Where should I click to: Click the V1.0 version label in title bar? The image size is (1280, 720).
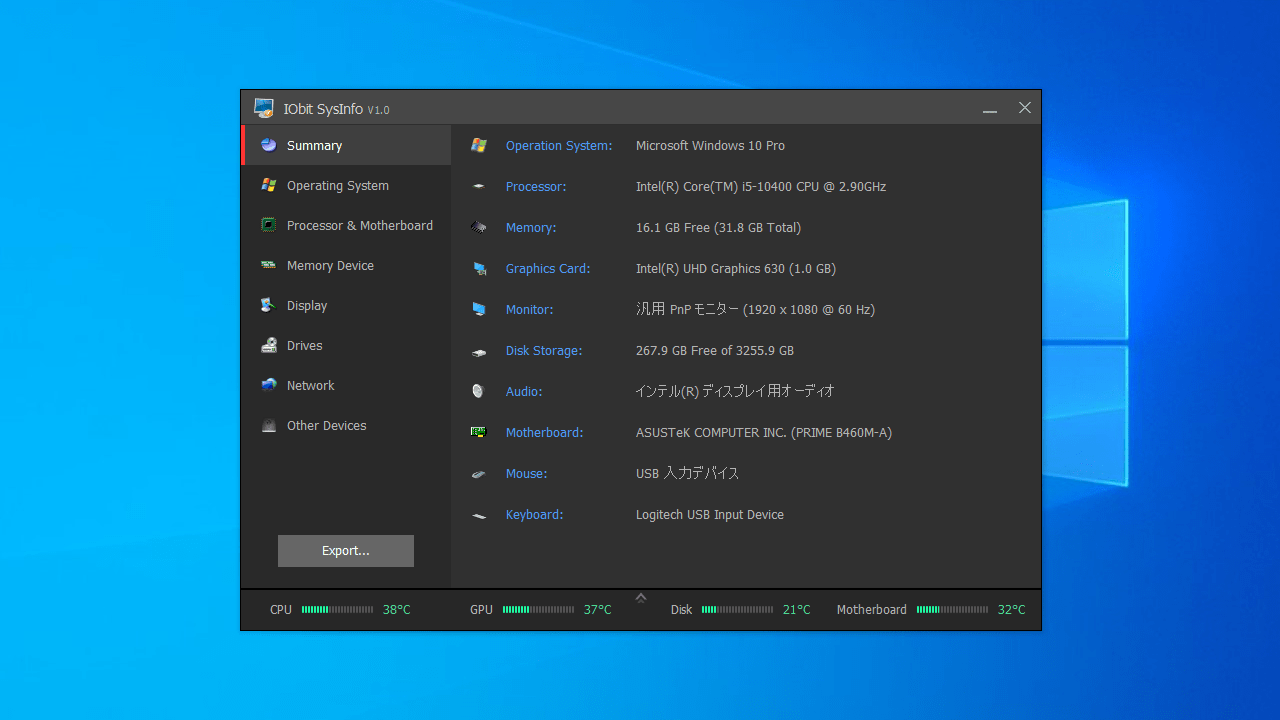(x=379, y=110)
